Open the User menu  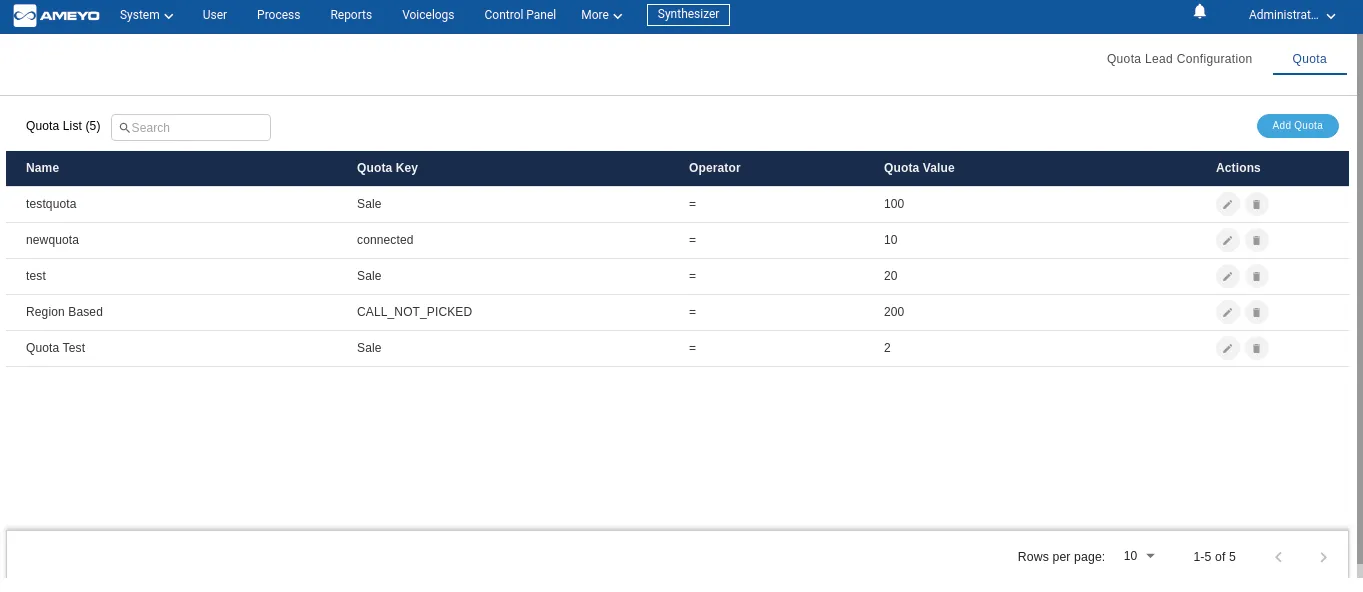tap(215, 15)
